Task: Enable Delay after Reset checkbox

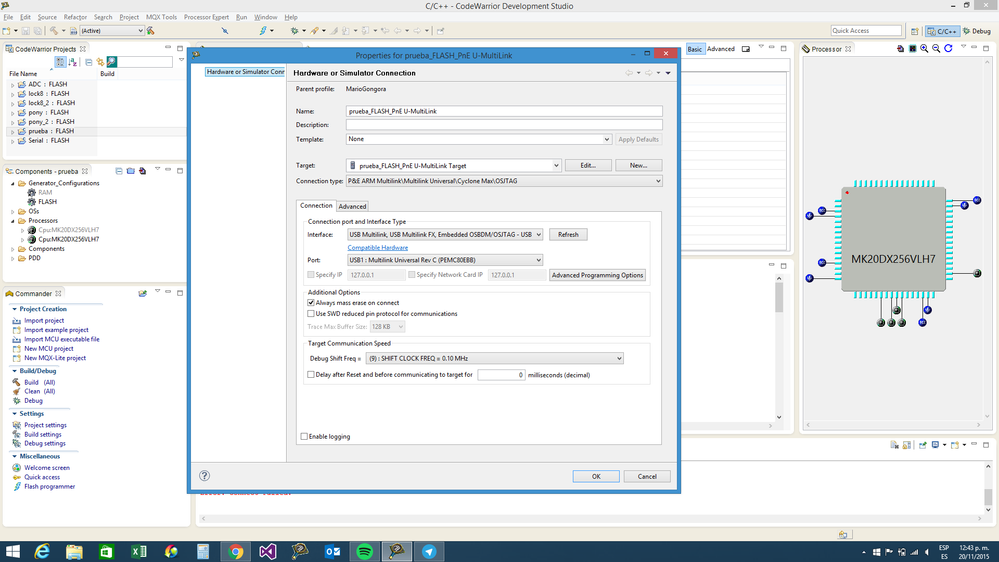Action: tap(311, 375)
